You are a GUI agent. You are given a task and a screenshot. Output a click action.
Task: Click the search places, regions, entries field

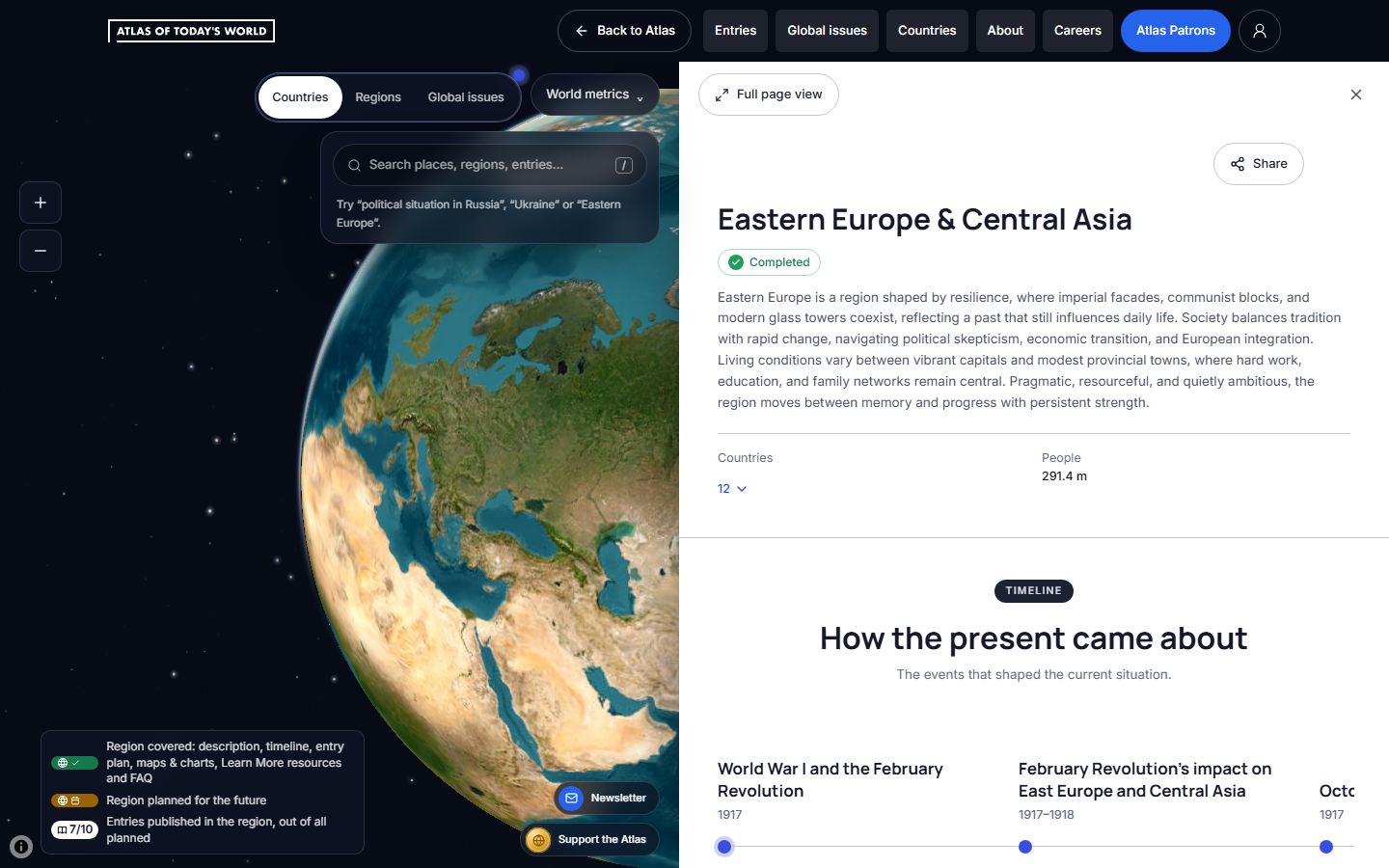tap(490, 165)
